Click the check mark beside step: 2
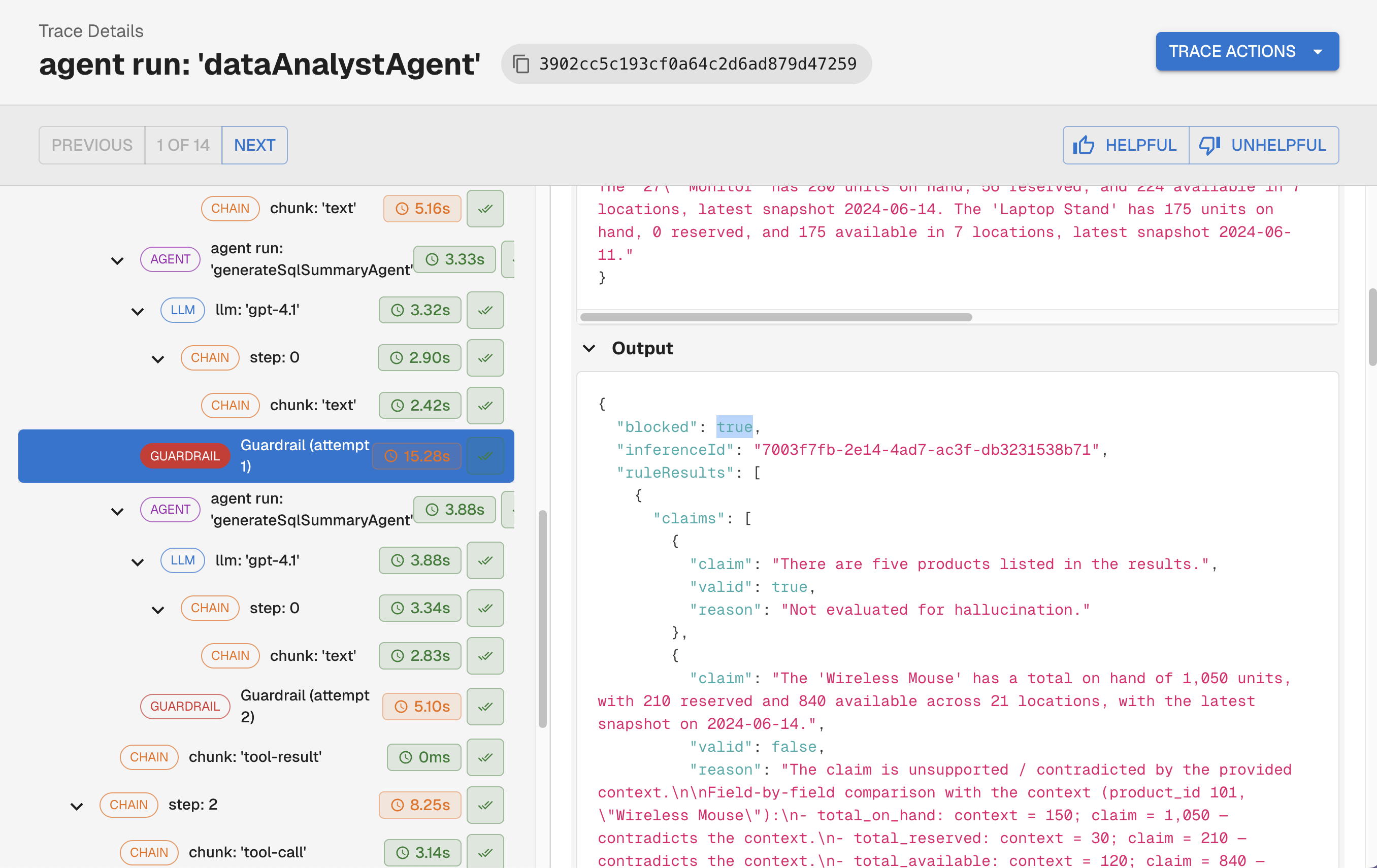Image resolution: width=1377 pixels, height=868 pixels. (485, 805)
